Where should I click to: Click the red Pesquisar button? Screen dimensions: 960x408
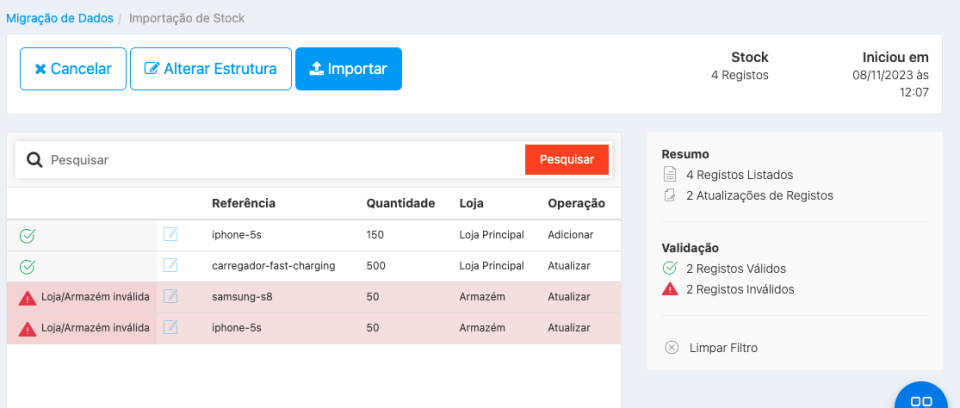coord(566,160)
